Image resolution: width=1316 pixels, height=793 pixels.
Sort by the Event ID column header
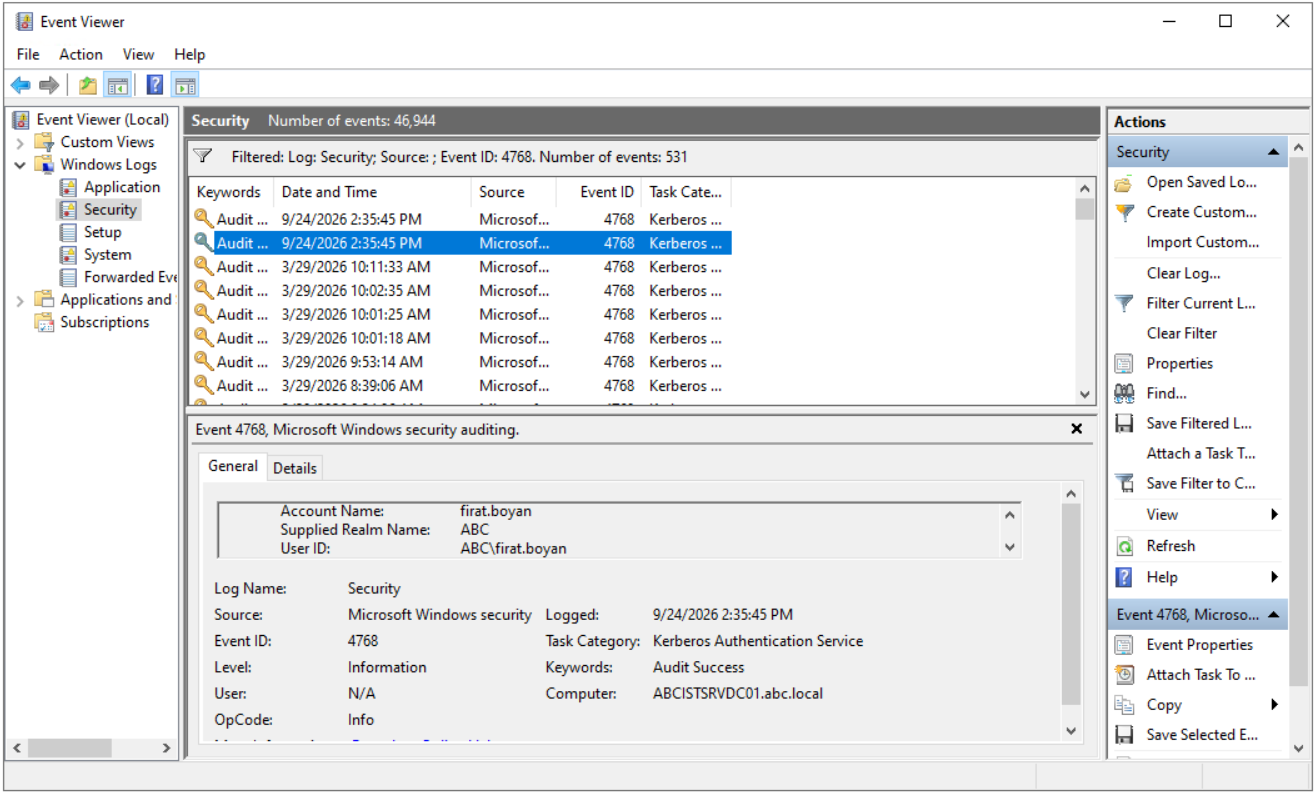599,192
